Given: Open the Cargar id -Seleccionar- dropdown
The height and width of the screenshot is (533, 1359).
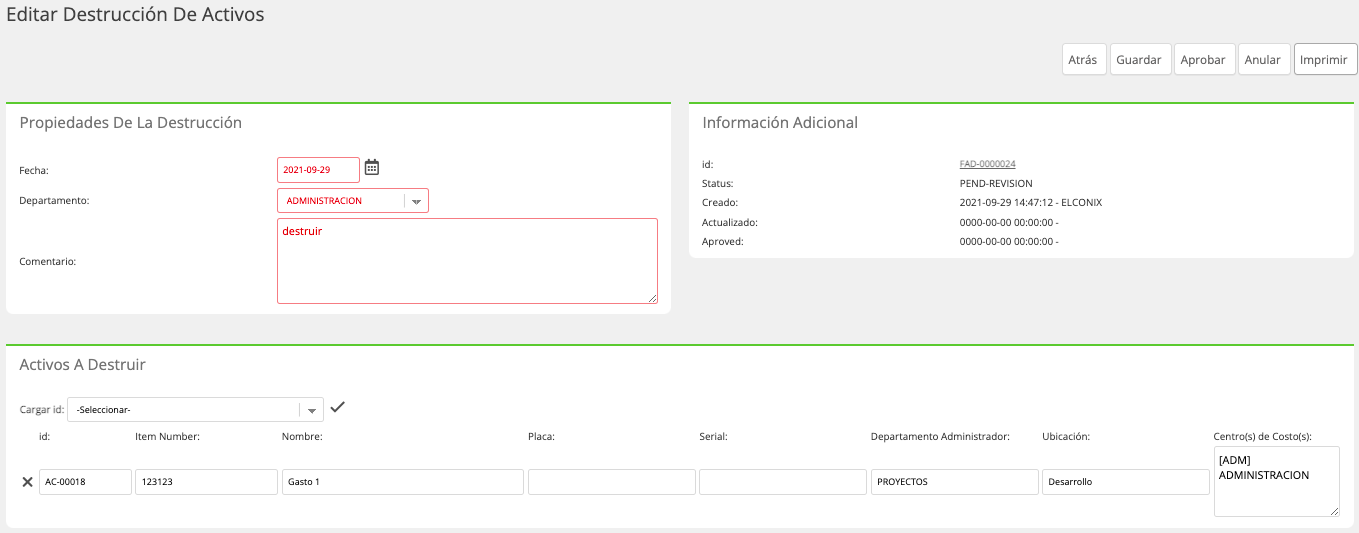Looking at the screenshot, I should pyautogui.click(x=195, y=410).
